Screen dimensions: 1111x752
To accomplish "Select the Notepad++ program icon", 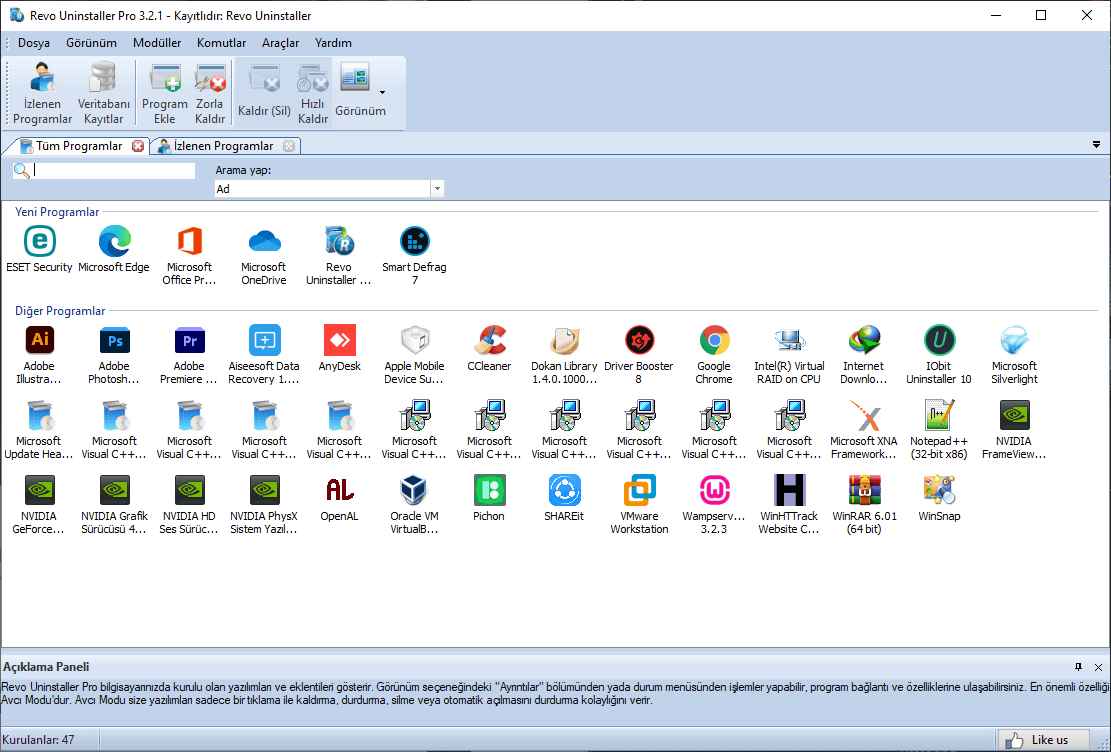I will click(939, 416).
